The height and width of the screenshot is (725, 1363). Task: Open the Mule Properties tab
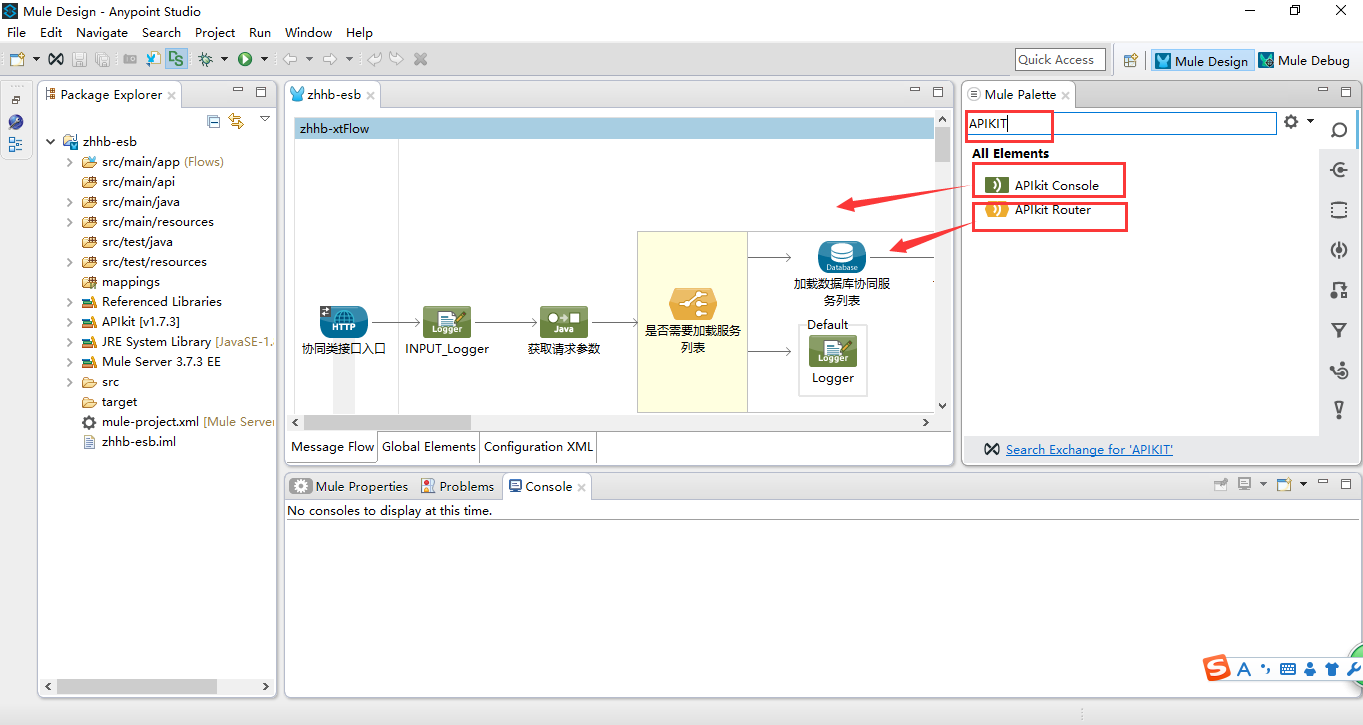pyautogui.click(x=349, y=486)
